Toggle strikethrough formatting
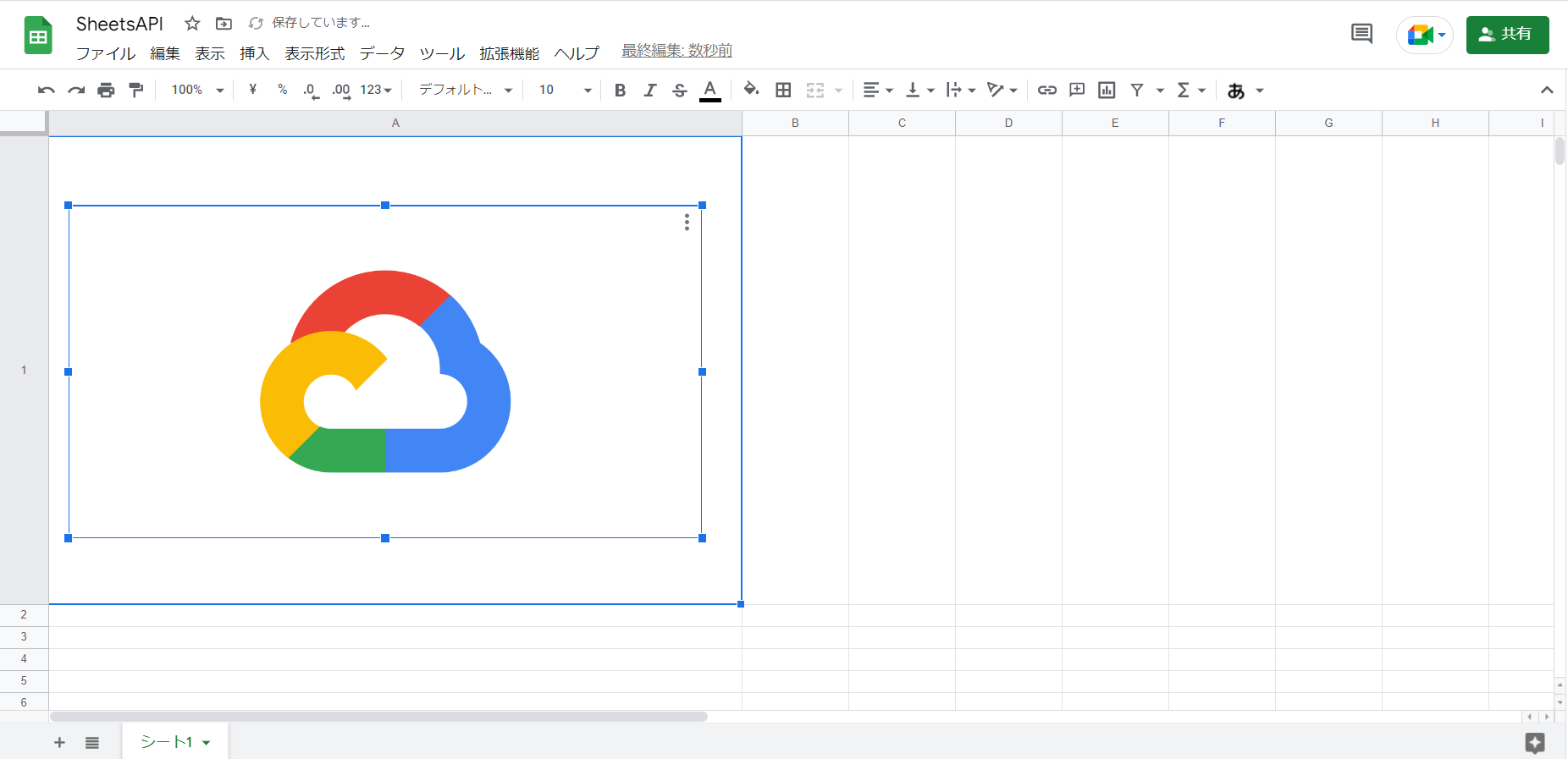Image resolution: width=1568 pixels, height=759 pixels. [679, 90]
